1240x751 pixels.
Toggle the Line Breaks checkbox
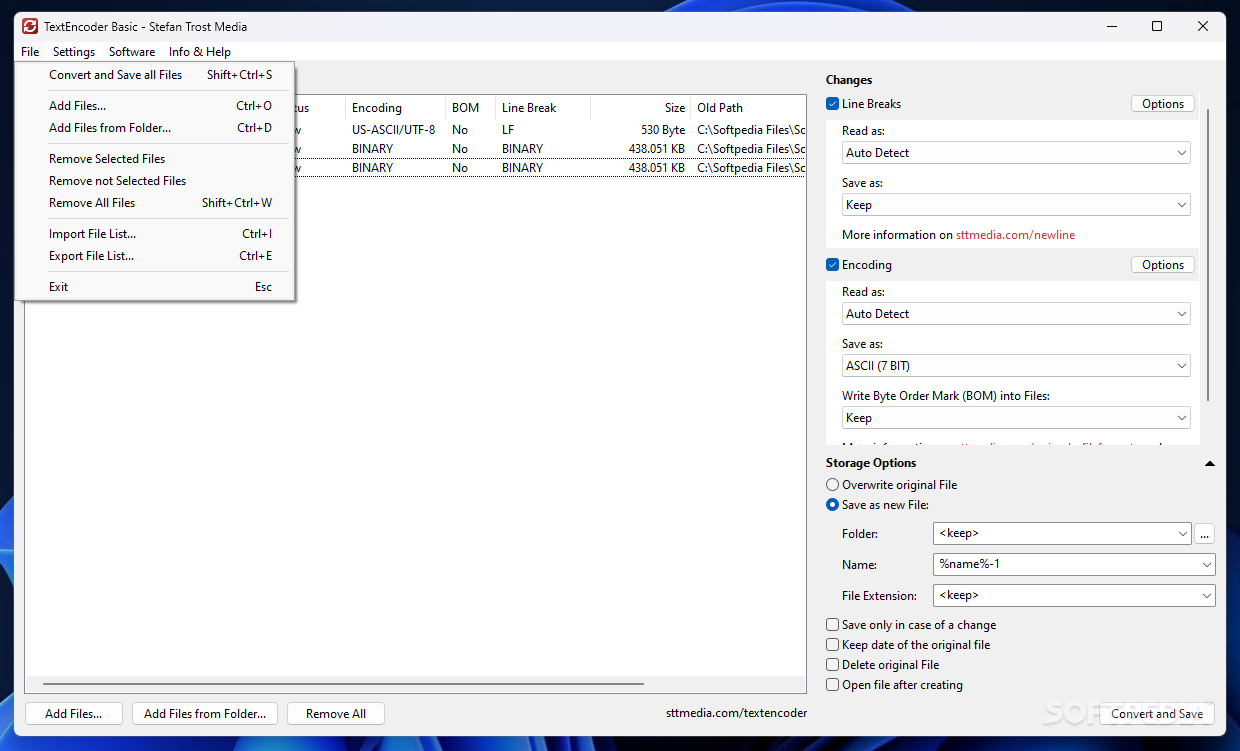[833, 104]
